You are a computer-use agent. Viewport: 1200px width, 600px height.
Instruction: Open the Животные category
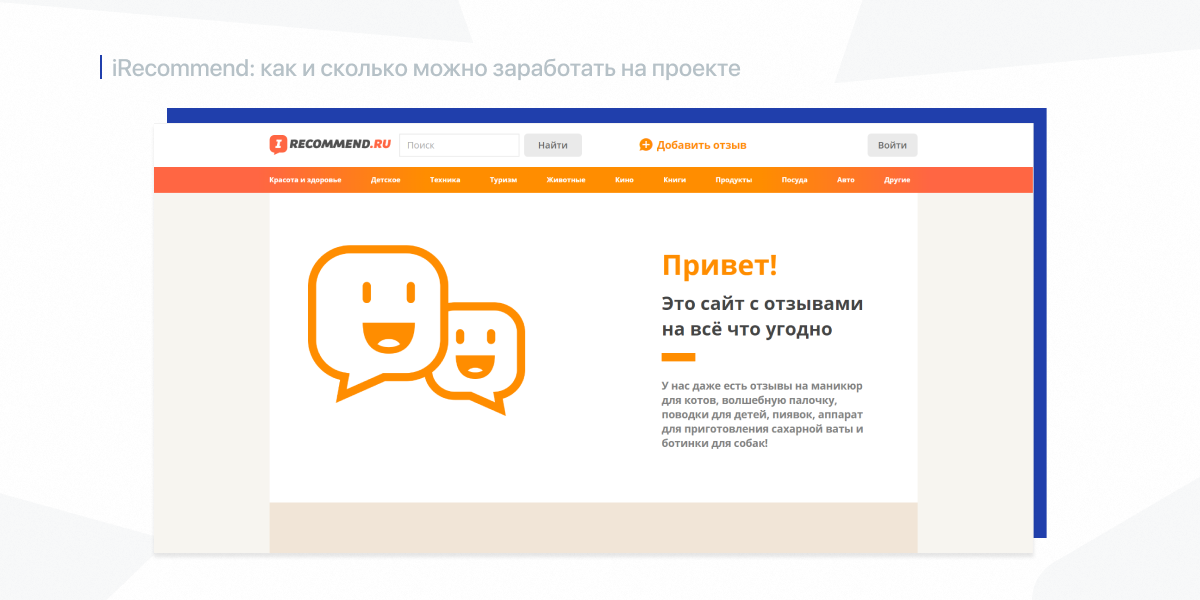point(566,180)
